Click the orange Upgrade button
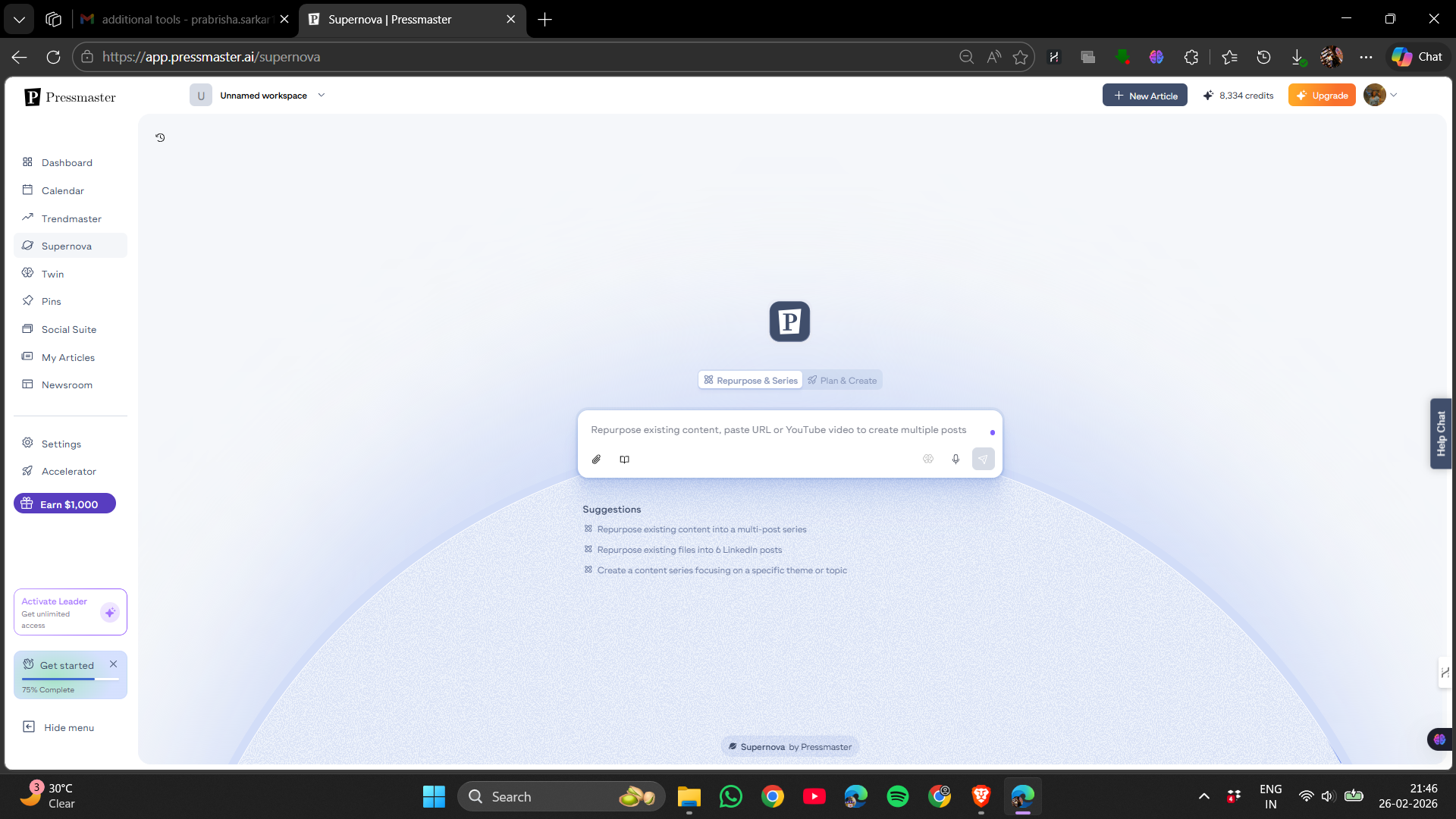The width and height of the screenshot is (1456, 819). [x=1322, y=96]
